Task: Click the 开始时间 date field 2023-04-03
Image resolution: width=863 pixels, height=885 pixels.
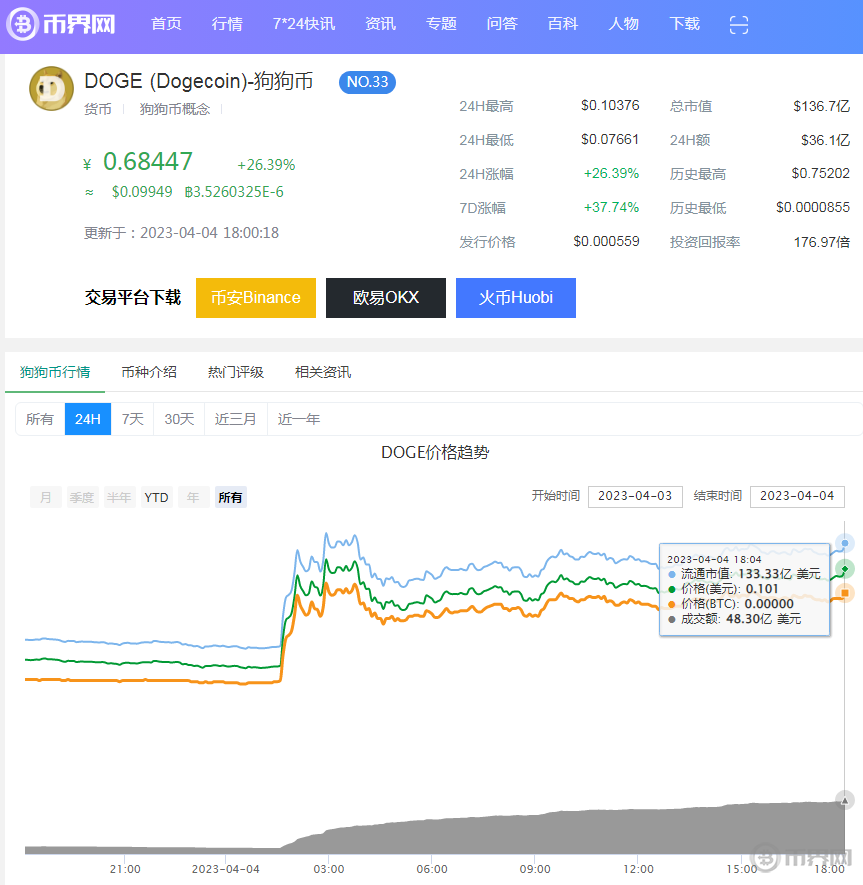Action: (x=635, y=496)
